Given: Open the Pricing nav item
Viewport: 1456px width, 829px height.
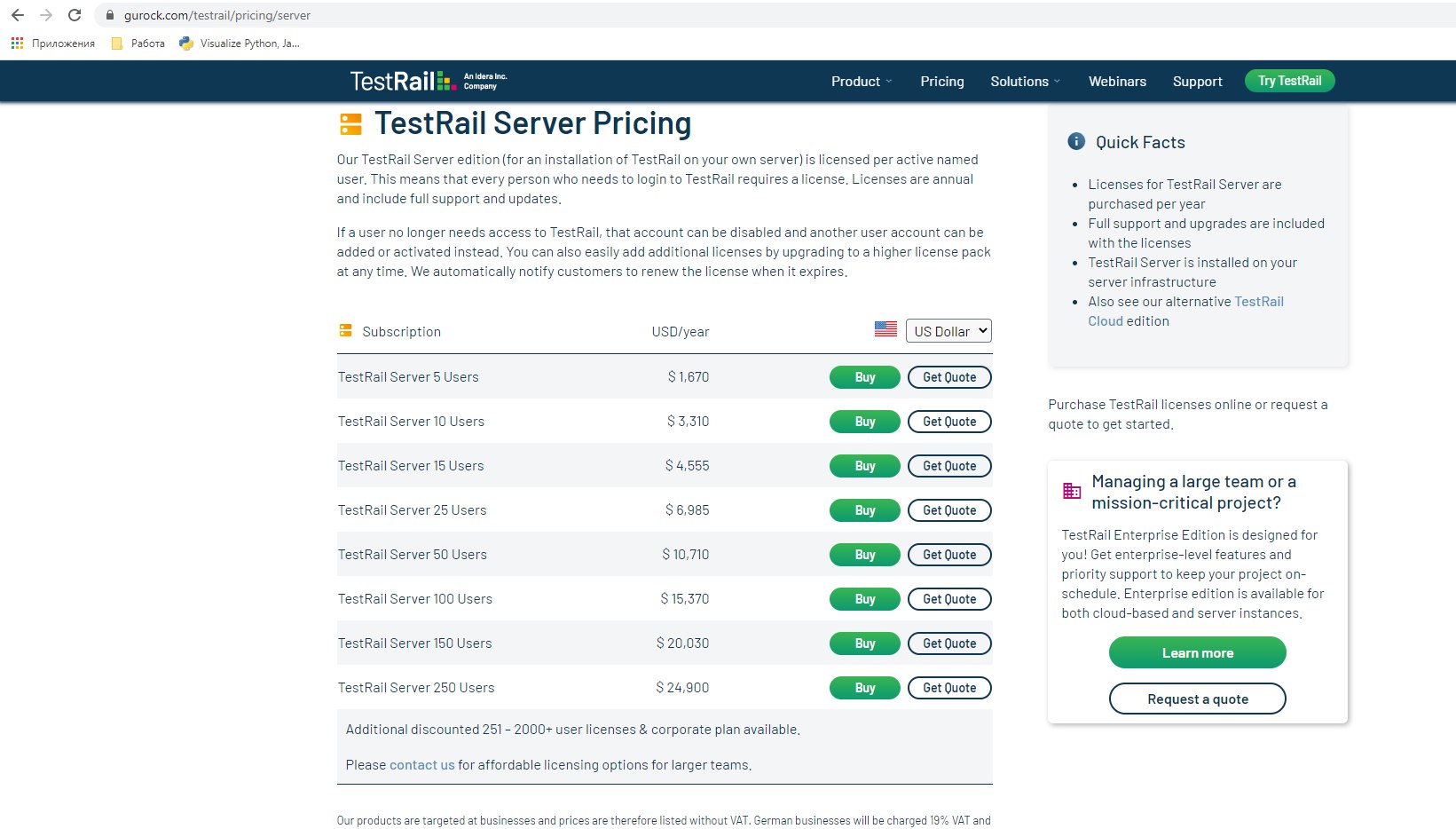Looking at the screenshot, I should (942, 81).
